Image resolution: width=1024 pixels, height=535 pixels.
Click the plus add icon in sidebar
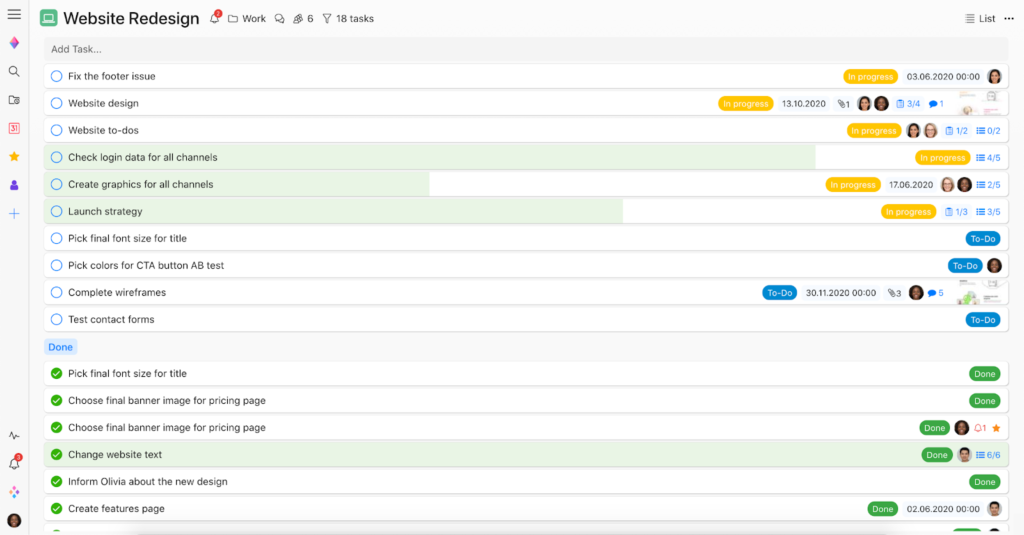point(14,214)
